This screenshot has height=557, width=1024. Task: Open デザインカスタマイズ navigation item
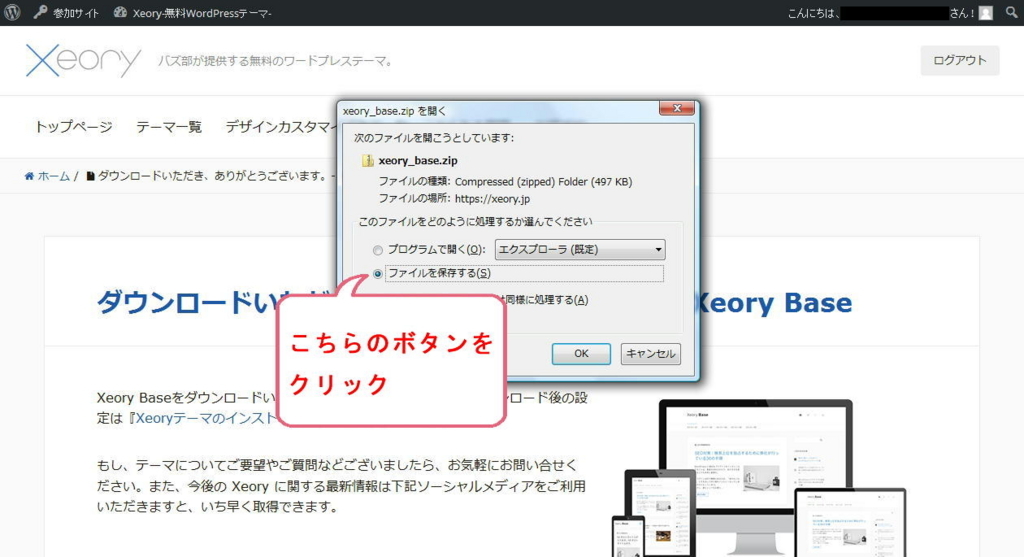tap(281, 127)
